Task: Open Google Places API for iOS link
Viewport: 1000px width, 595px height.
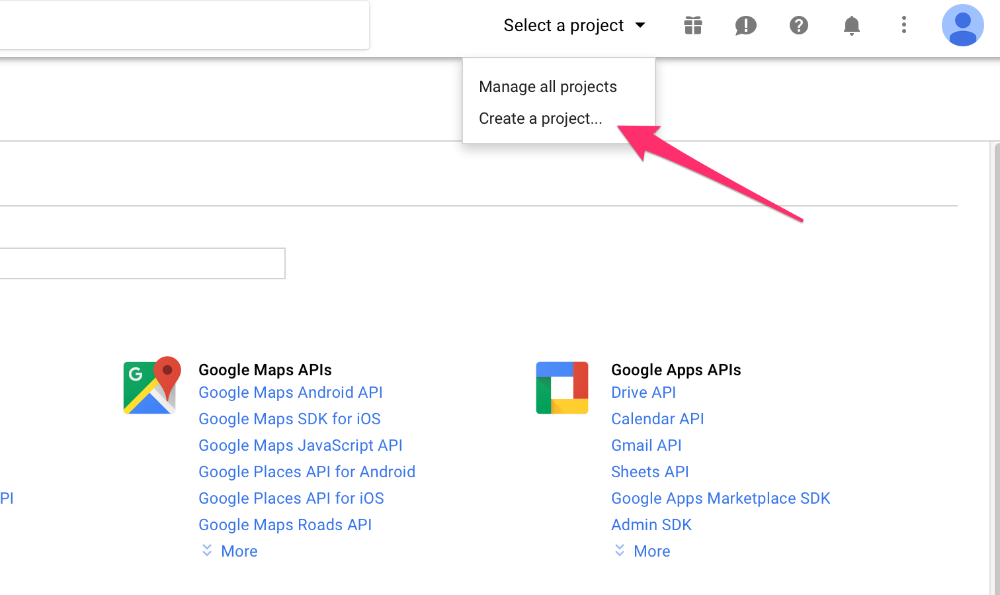Action: [x=291, y=498]
